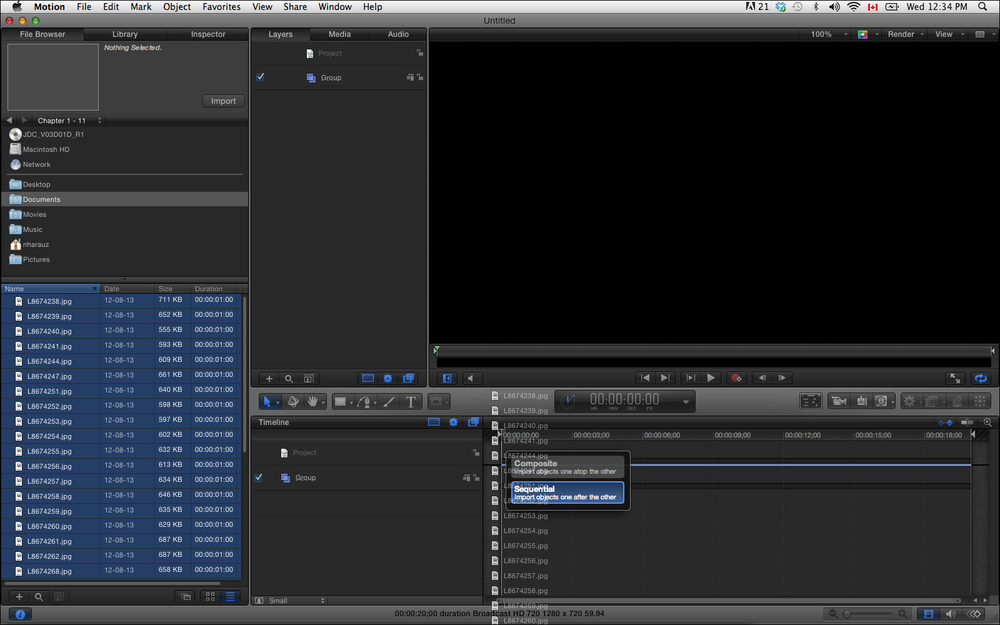Select the Text tool in toolbar

410,401
